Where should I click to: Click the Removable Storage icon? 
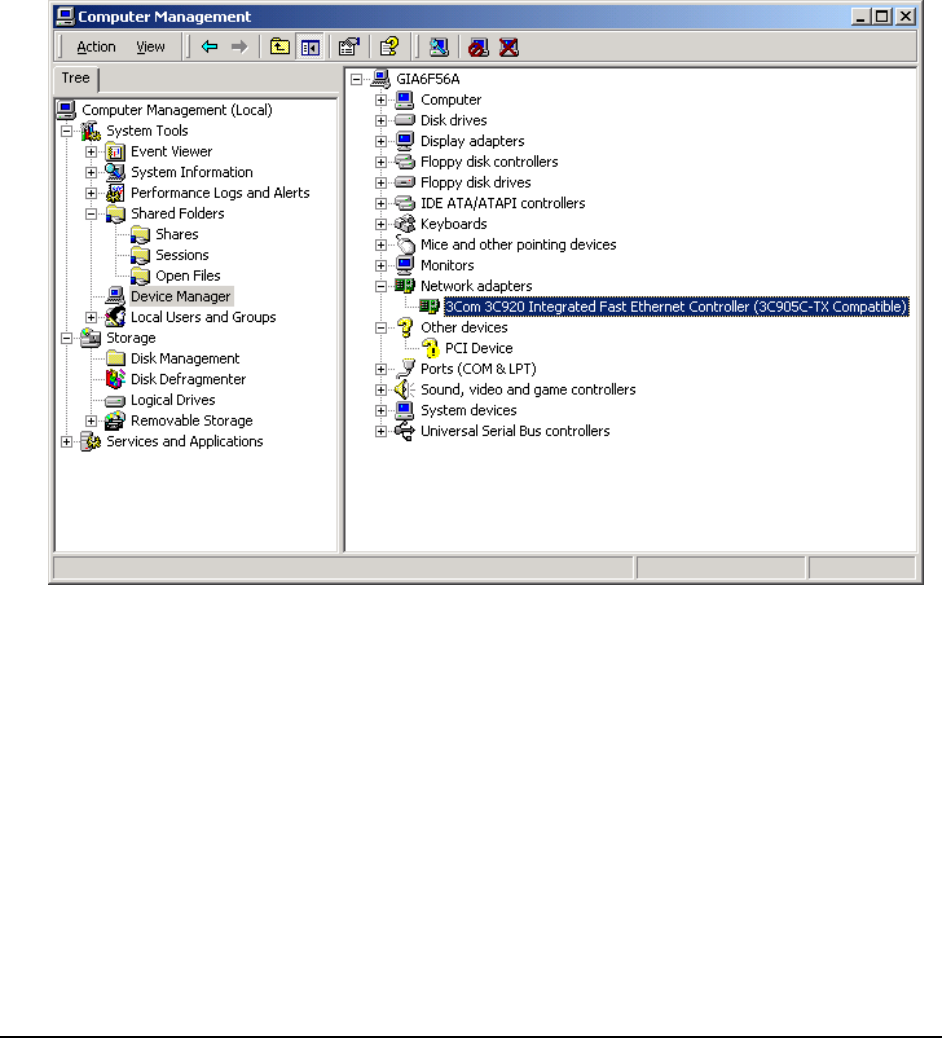tap(115, 420)
